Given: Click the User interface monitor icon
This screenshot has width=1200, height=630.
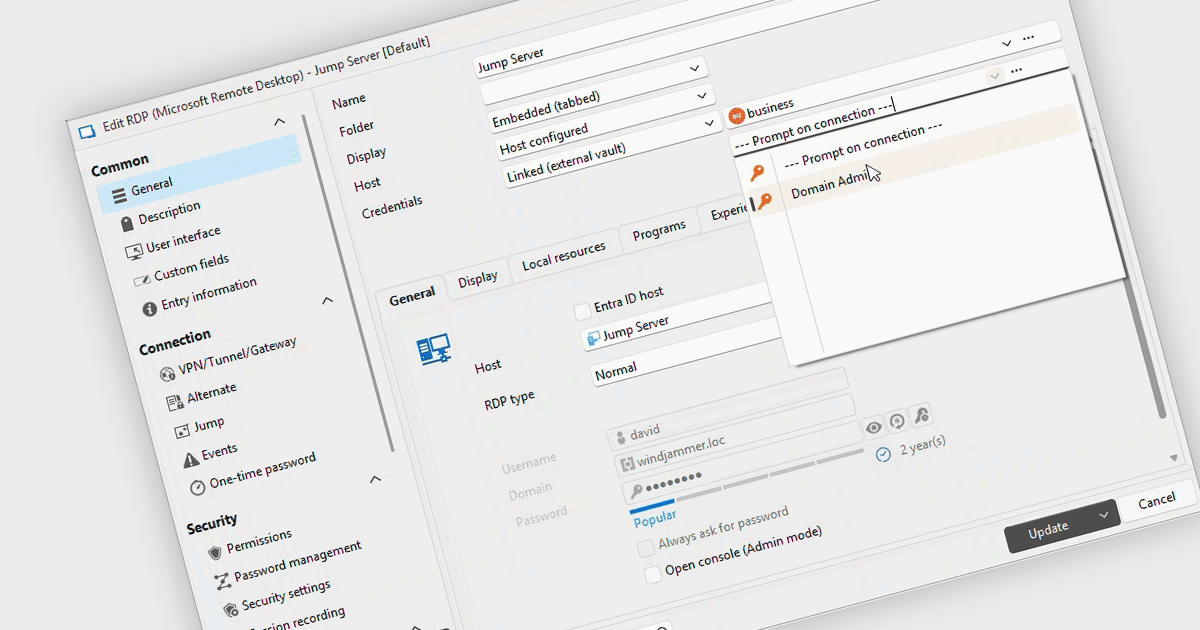Looking at the screenshot, I should pos(134,250).
